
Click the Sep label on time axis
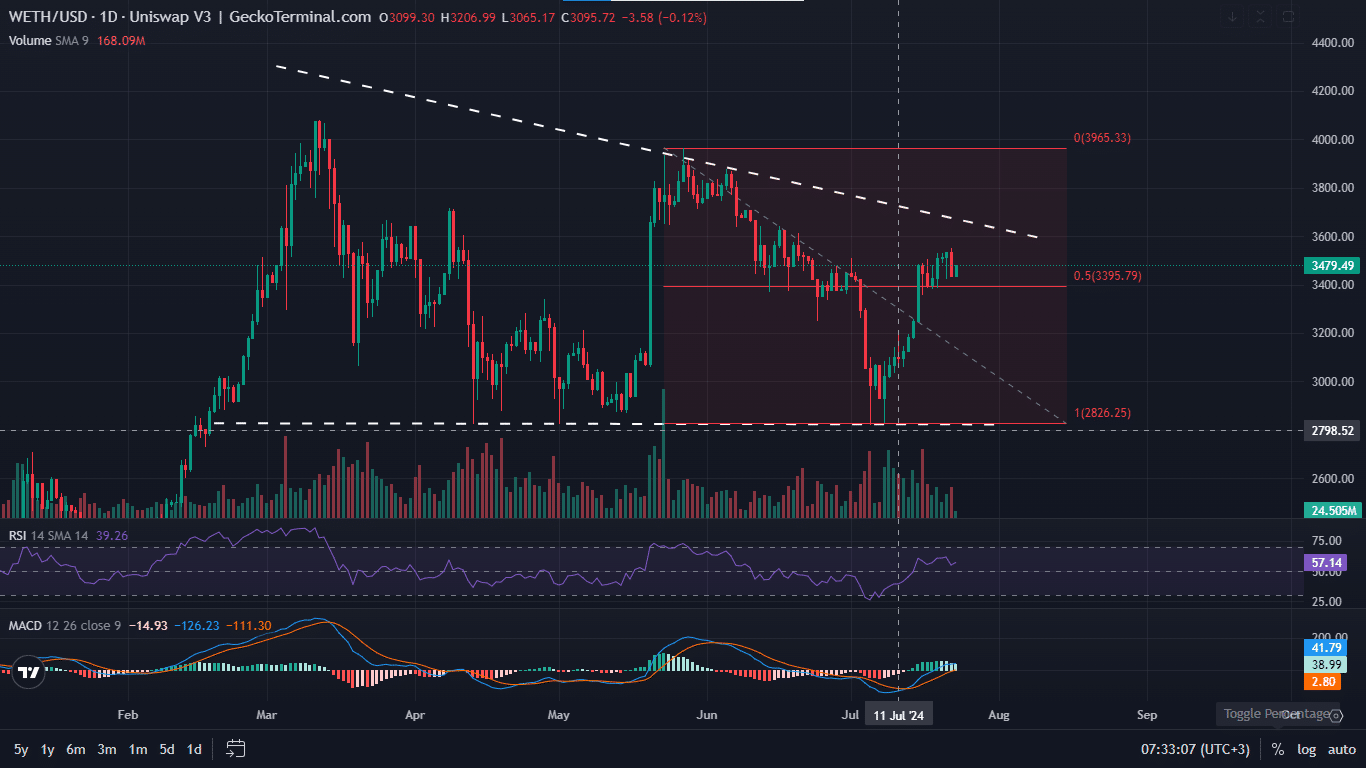point(1146,715)
